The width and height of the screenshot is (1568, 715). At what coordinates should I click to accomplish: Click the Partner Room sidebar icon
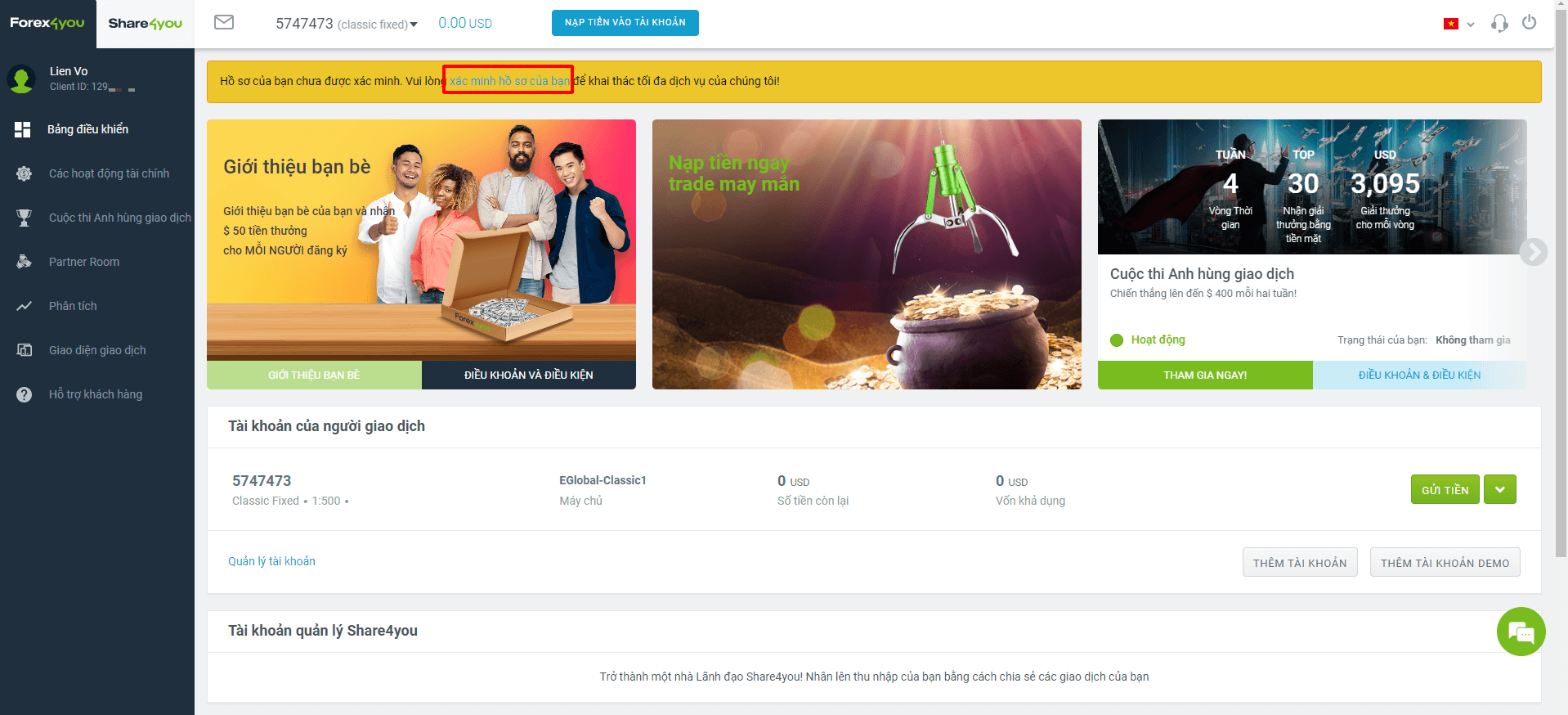coord(25,262)
